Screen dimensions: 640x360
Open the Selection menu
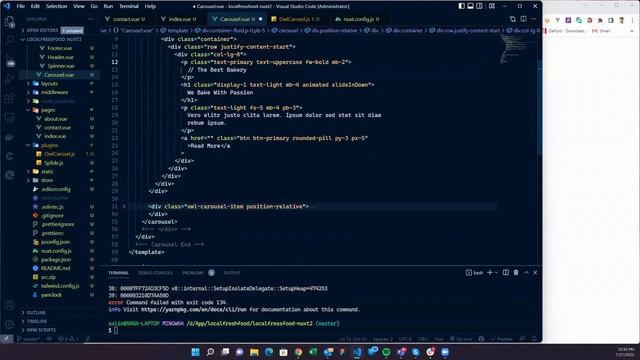pos(56,6)
